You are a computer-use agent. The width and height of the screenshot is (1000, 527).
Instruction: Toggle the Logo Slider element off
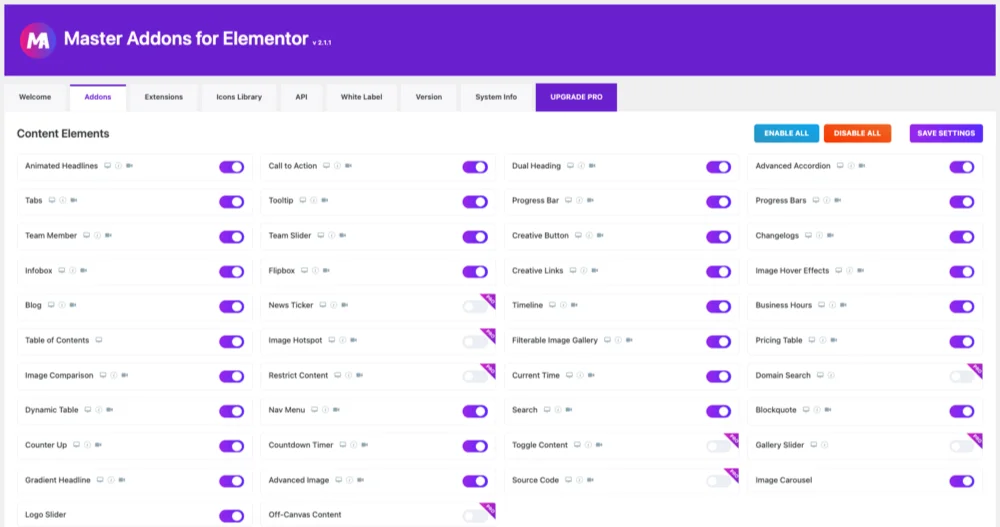(232, 516)
